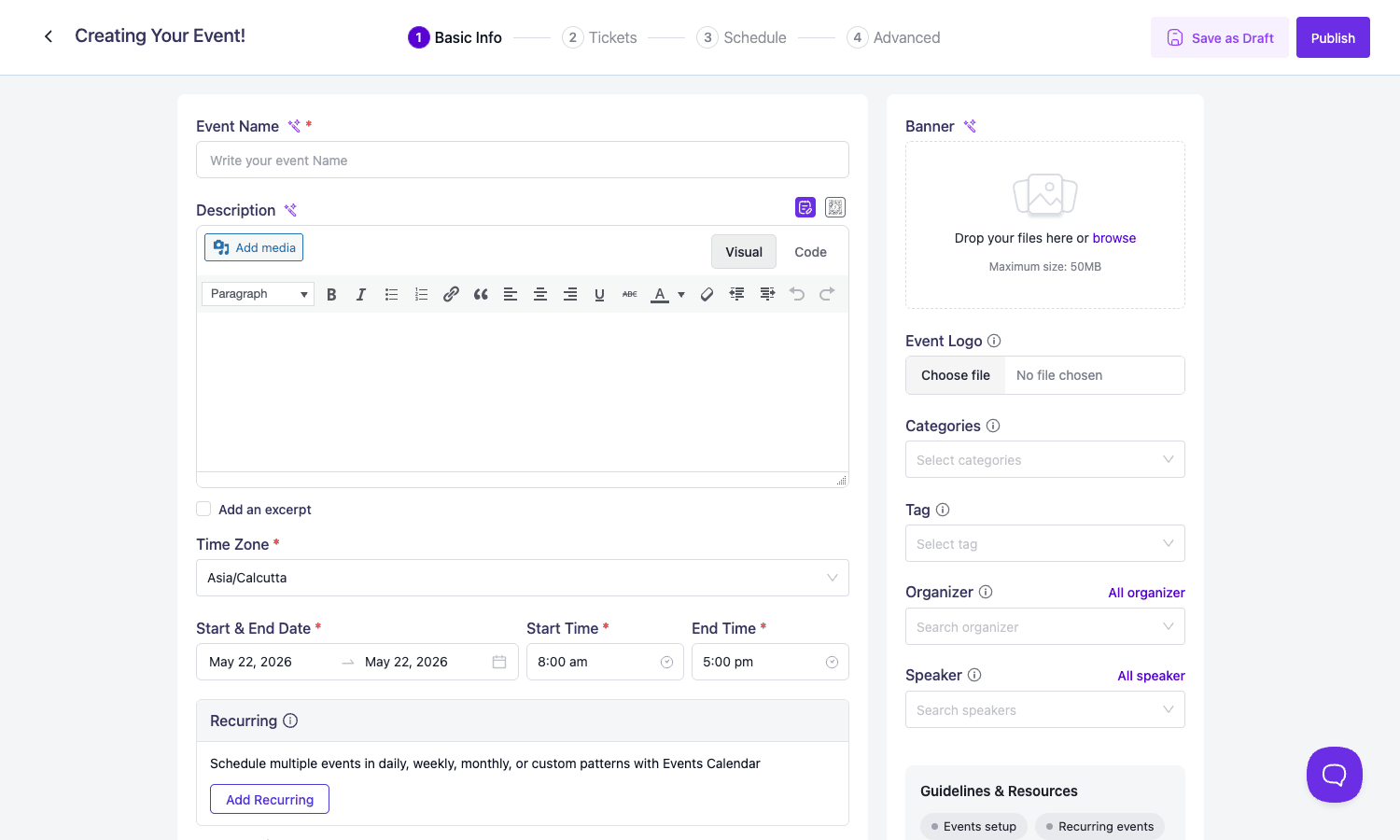Align description text left
Screen dimensions: 1400x840
pos(511,294)
